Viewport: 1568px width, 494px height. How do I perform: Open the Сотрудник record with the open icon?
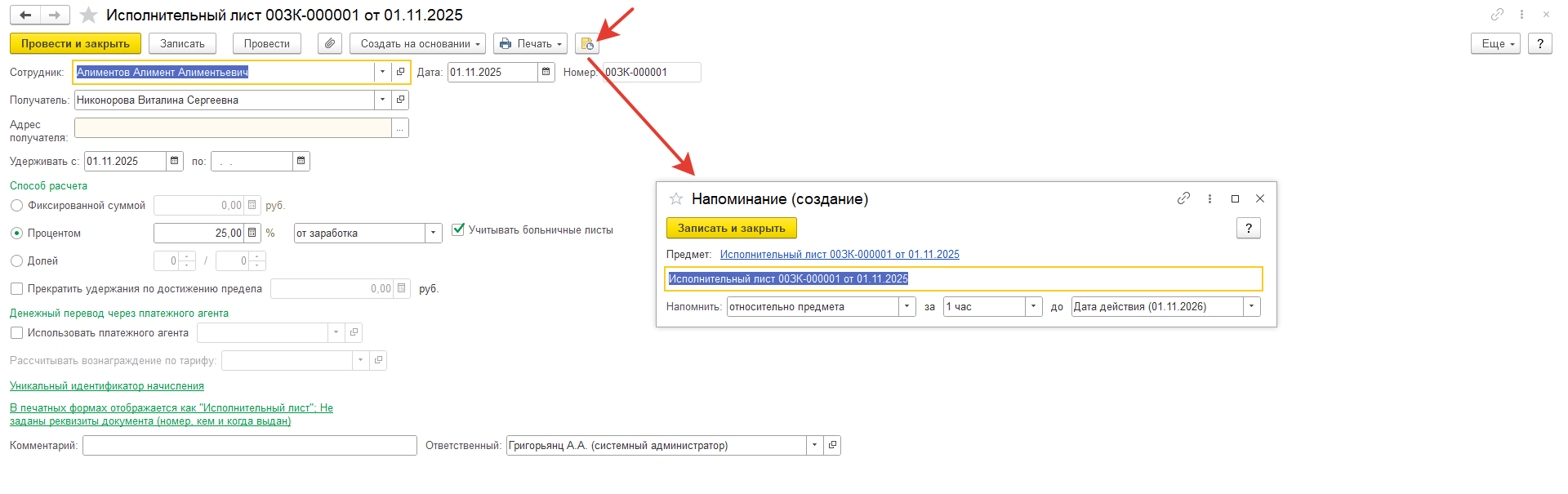coord(400,72)
